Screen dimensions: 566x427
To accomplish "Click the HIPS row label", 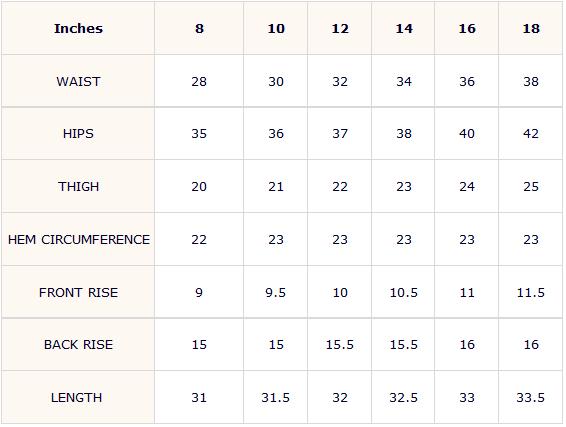I will (x=78, y=134).
